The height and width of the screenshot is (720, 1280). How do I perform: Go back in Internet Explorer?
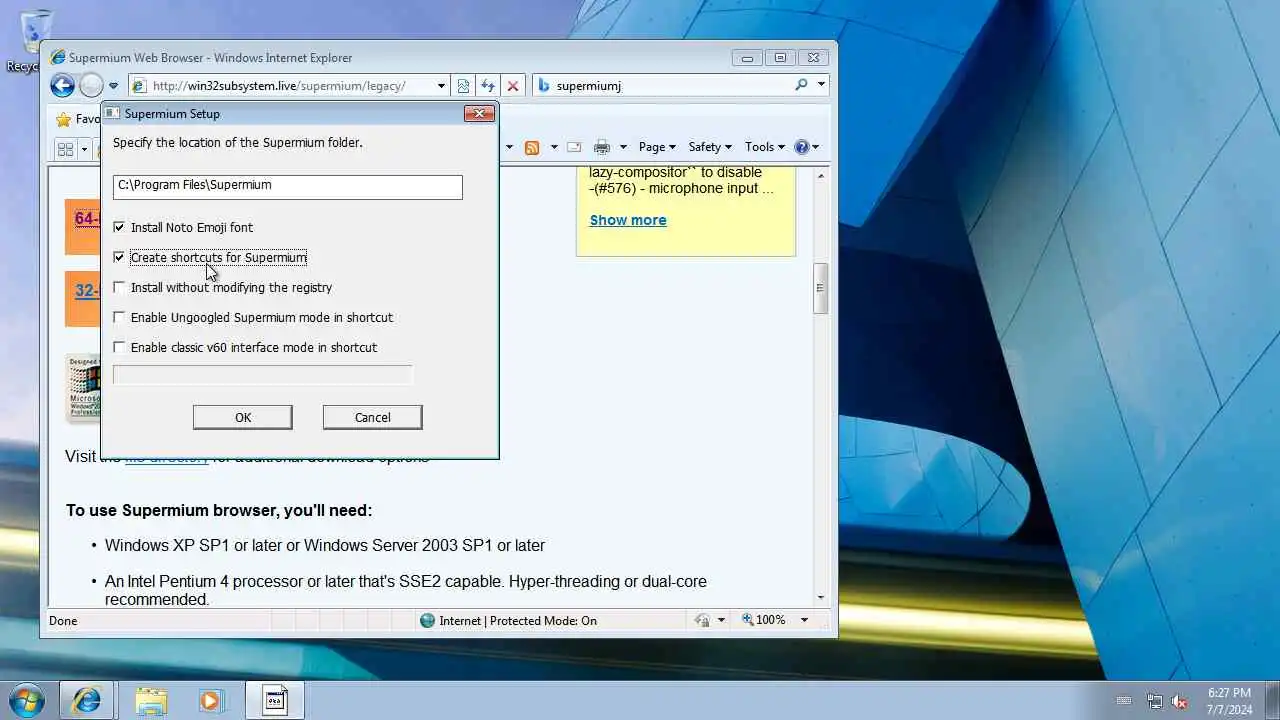tap(62, 86)
